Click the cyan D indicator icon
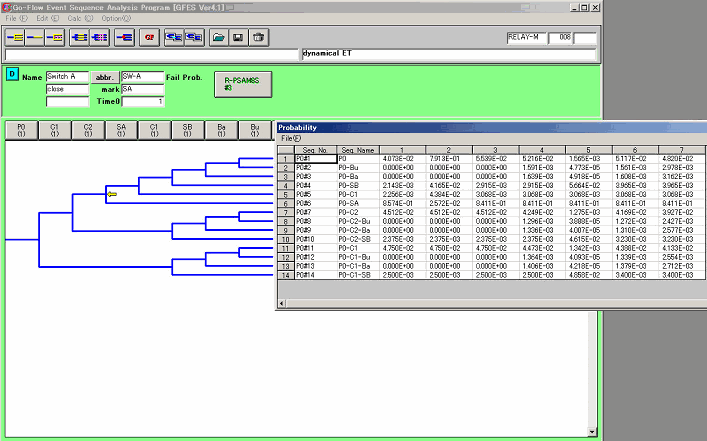 [x=11, y=74]
